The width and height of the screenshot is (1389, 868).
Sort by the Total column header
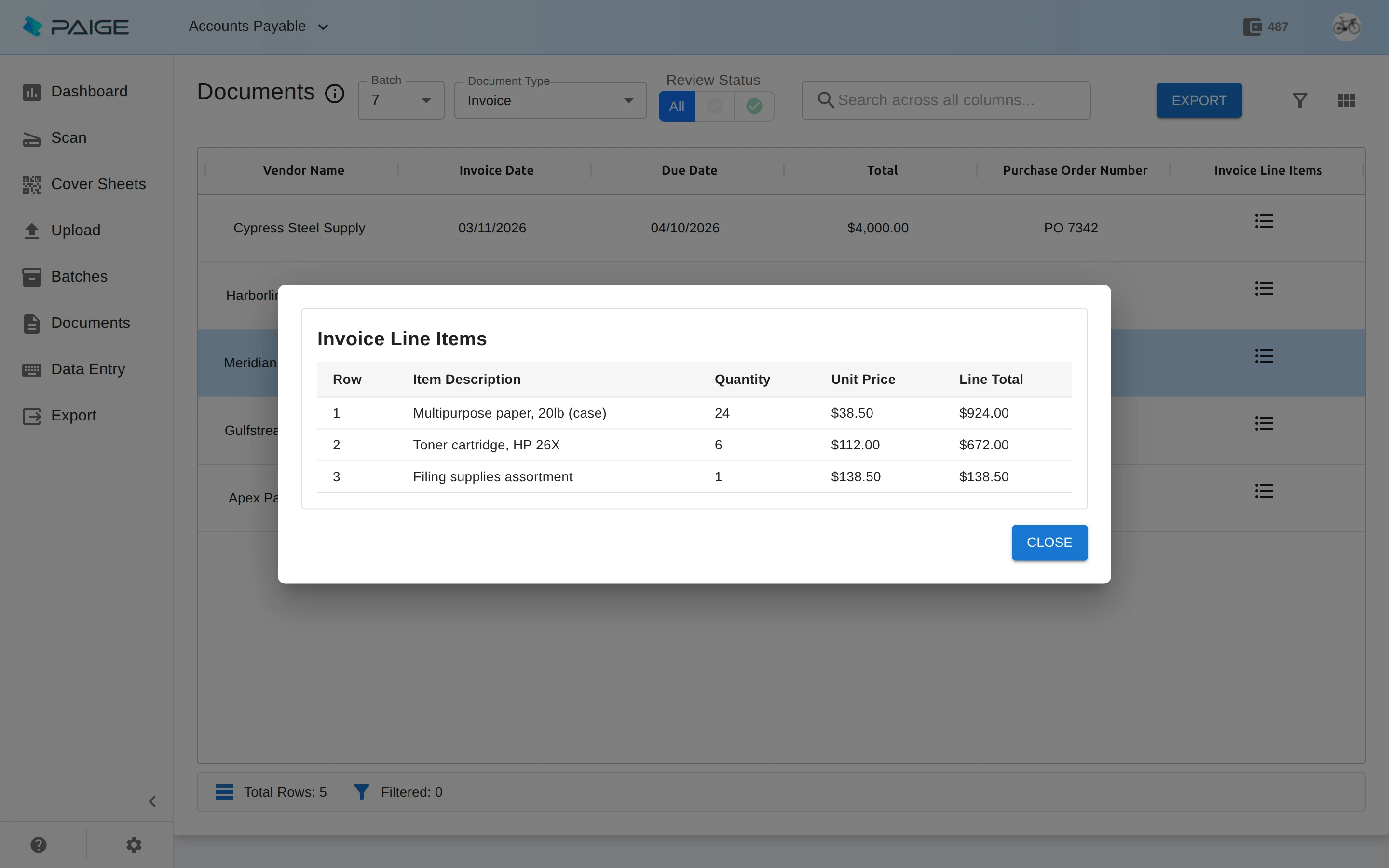882,171
